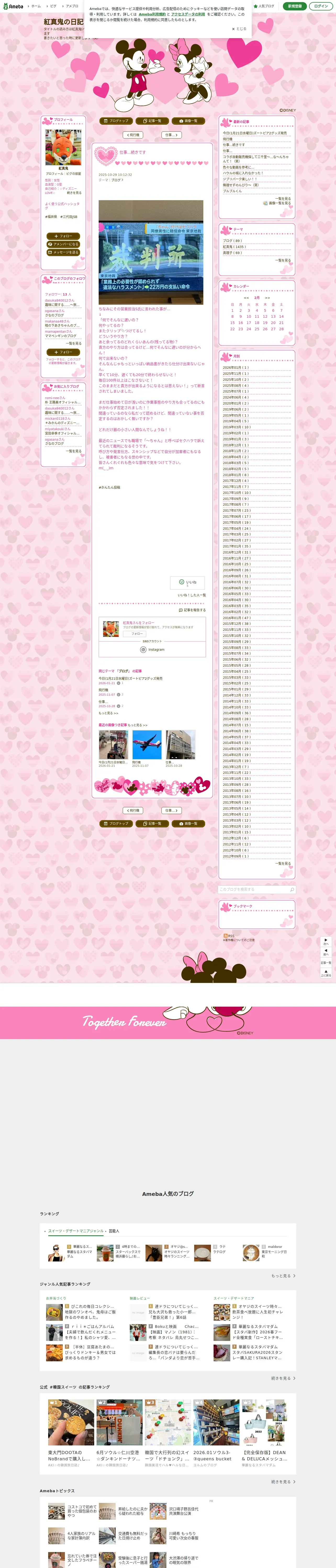This screenshot has width=336, height=1568.
Task: Open recent article ブルブルくん
Action: click(232, 191)
